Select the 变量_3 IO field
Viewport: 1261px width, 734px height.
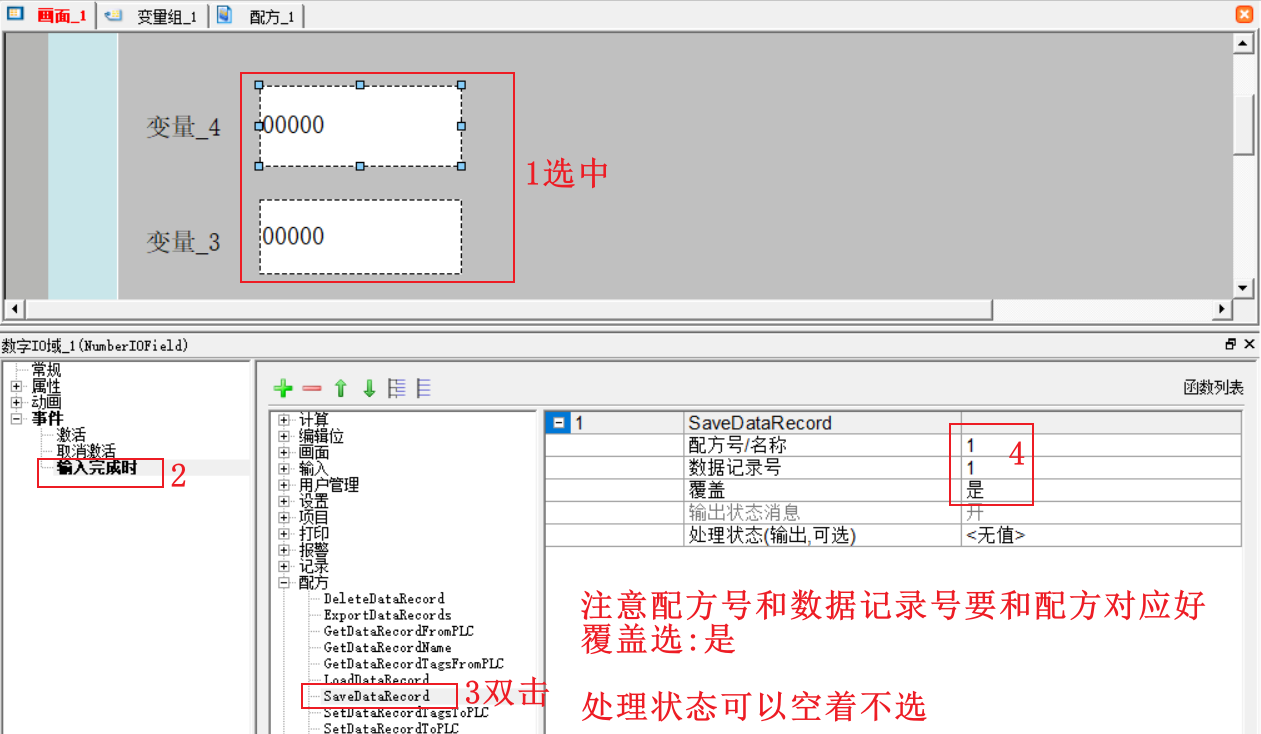coord(360,236)
